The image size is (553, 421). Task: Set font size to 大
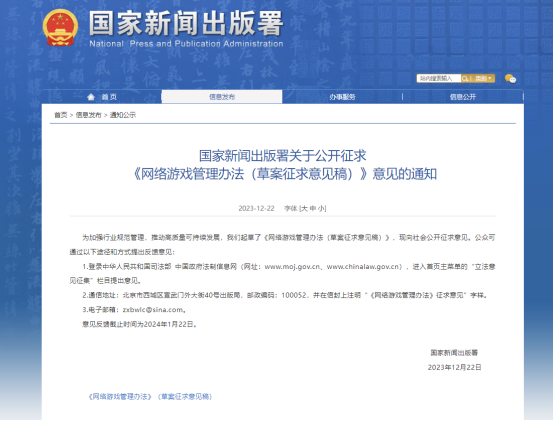304,208
